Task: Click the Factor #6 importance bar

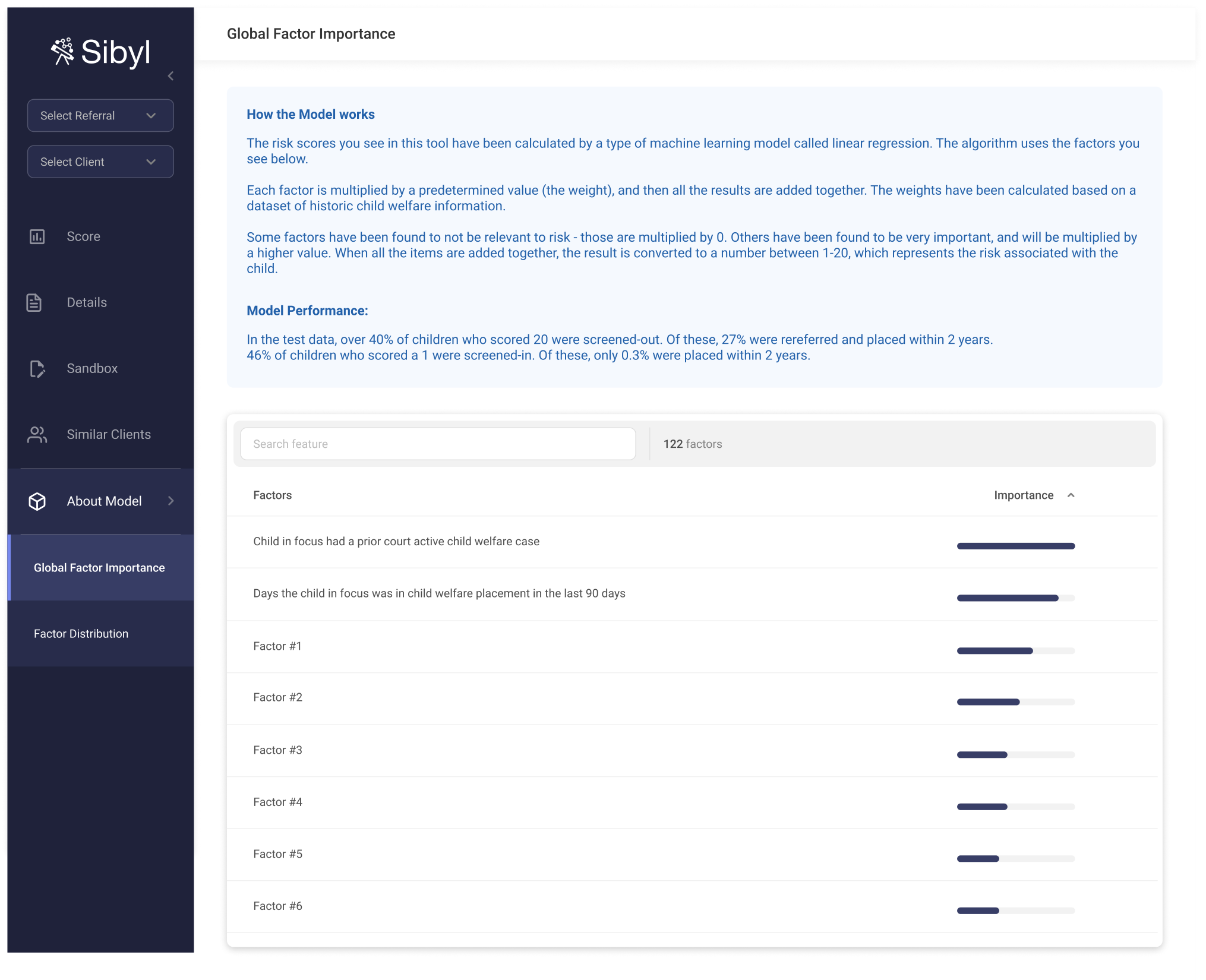Action: coord(1016,911)
